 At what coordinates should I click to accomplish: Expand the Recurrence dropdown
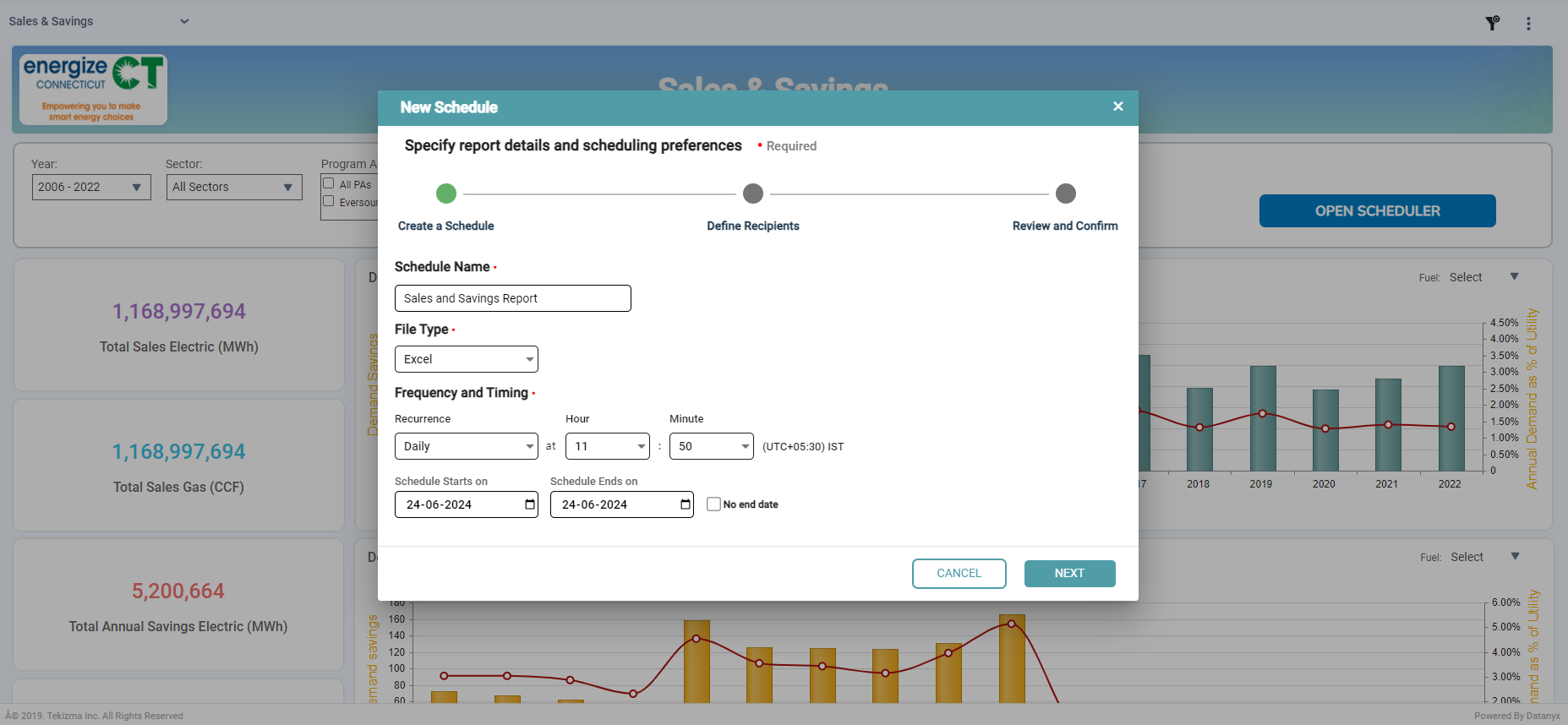tap(466, 446)
